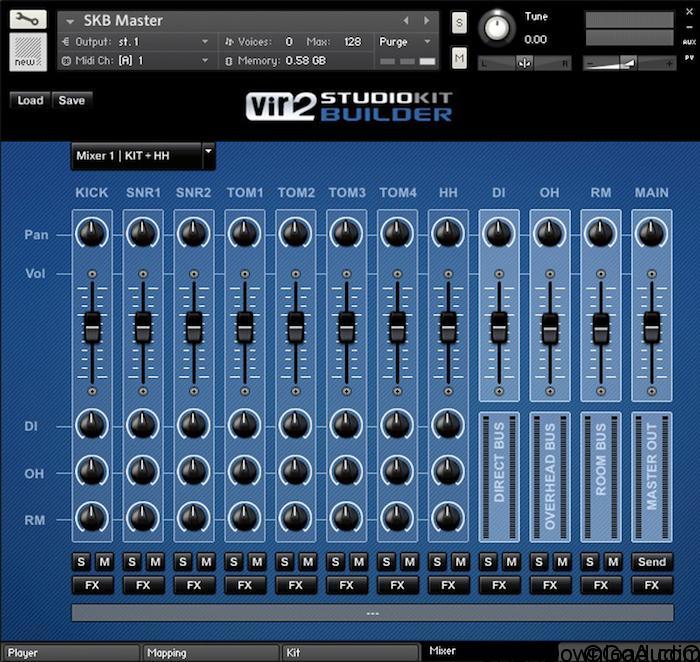
Task: Click the Tune knob
Action: pyautogui.click(x=496, y=28)
